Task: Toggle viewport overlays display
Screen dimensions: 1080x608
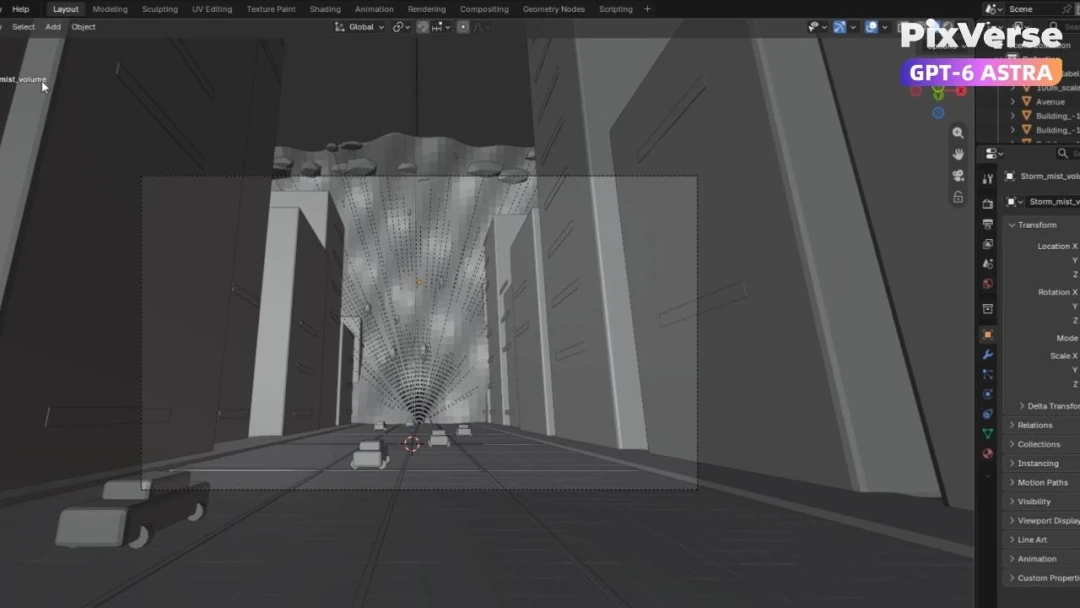Action: pos(871,27)
